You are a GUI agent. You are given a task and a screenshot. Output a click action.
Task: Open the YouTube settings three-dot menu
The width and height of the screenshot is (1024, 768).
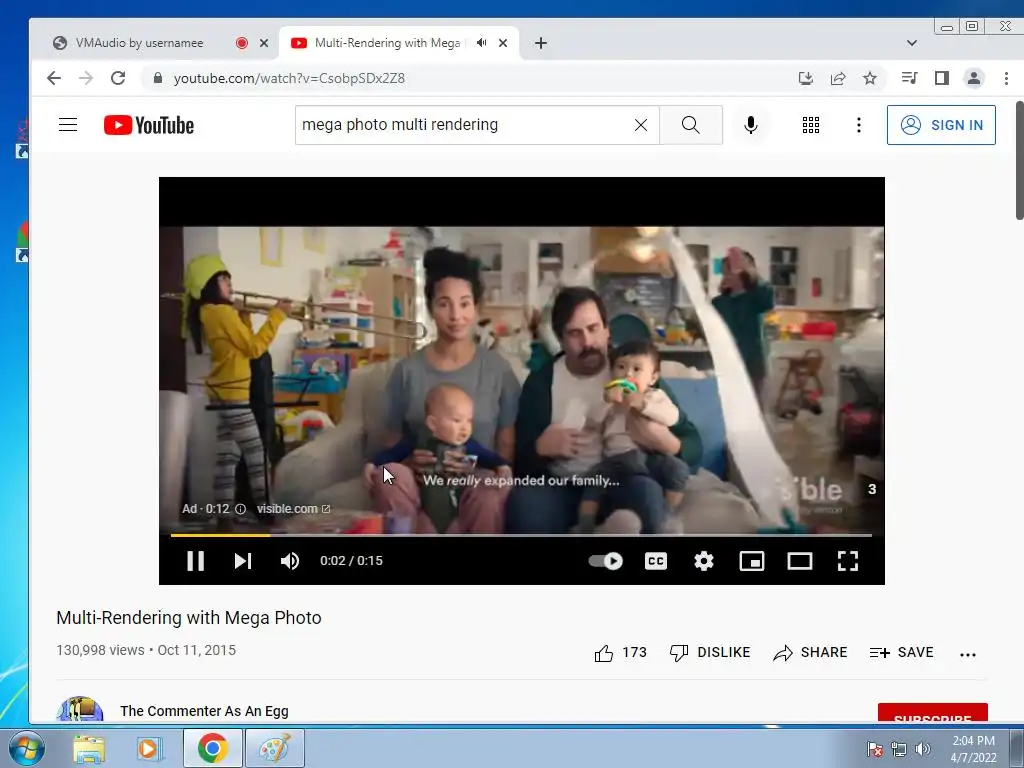click(x=859, y=125)
